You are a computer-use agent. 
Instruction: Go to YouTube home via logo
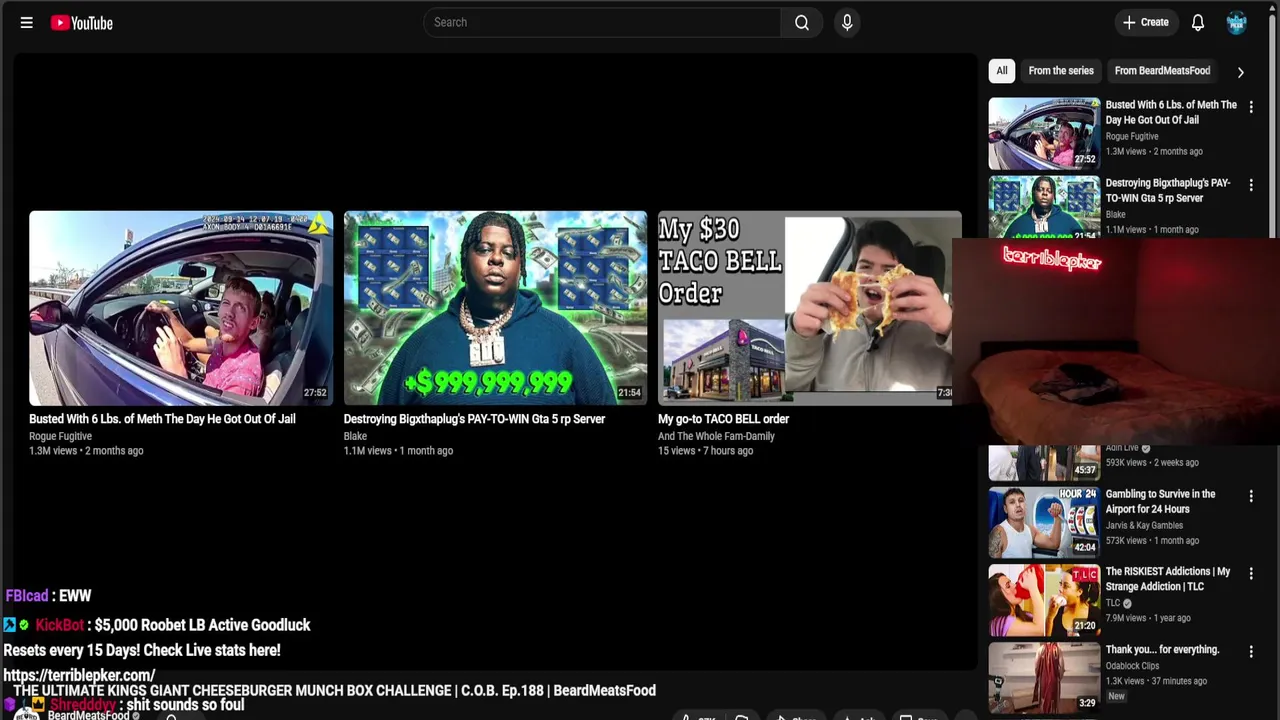(82, 23)
